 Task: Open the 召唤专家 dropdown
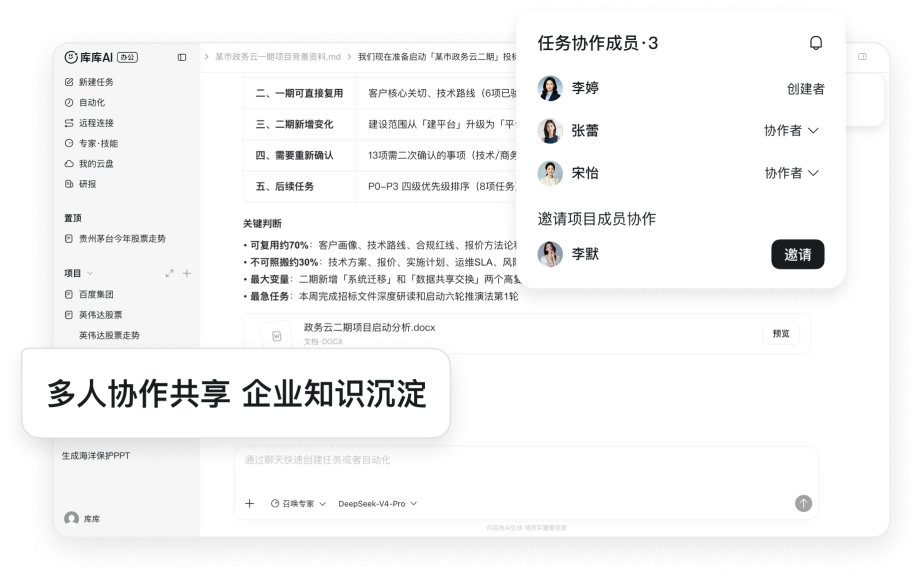(x=298, y=504)
